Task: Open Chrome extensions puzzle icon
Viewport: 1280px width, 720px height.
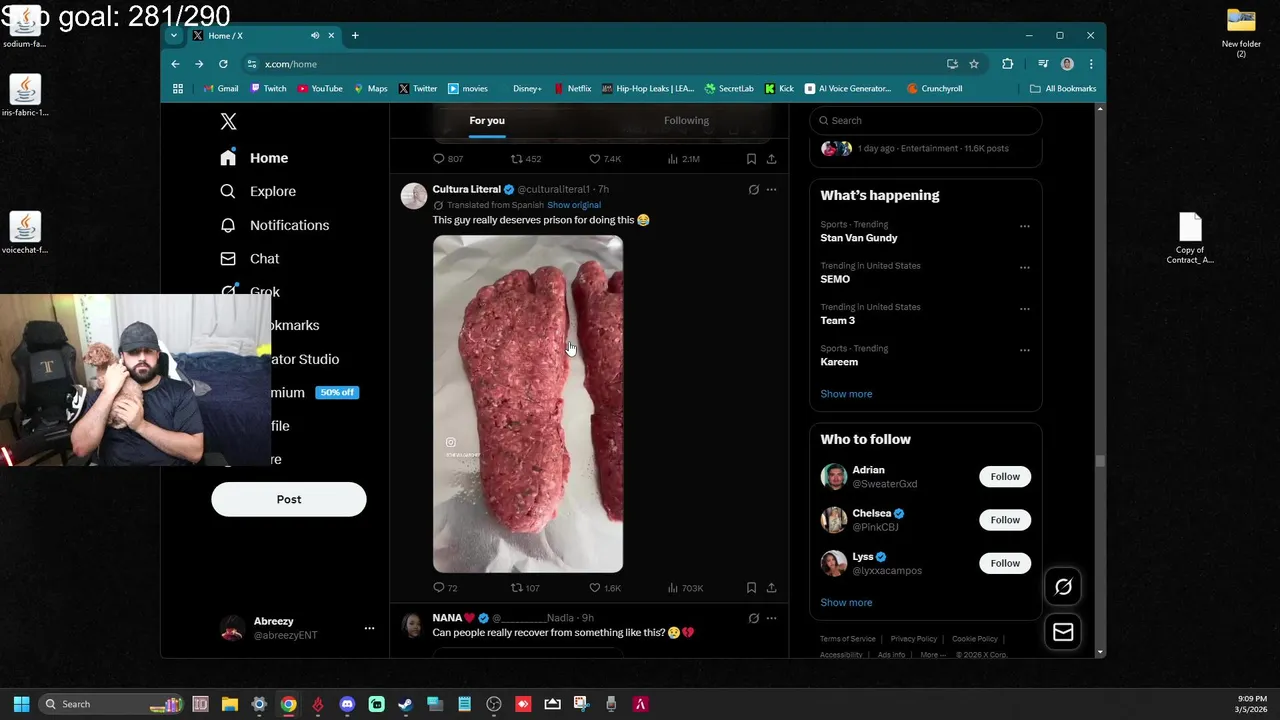Action: coord(1007,64)
